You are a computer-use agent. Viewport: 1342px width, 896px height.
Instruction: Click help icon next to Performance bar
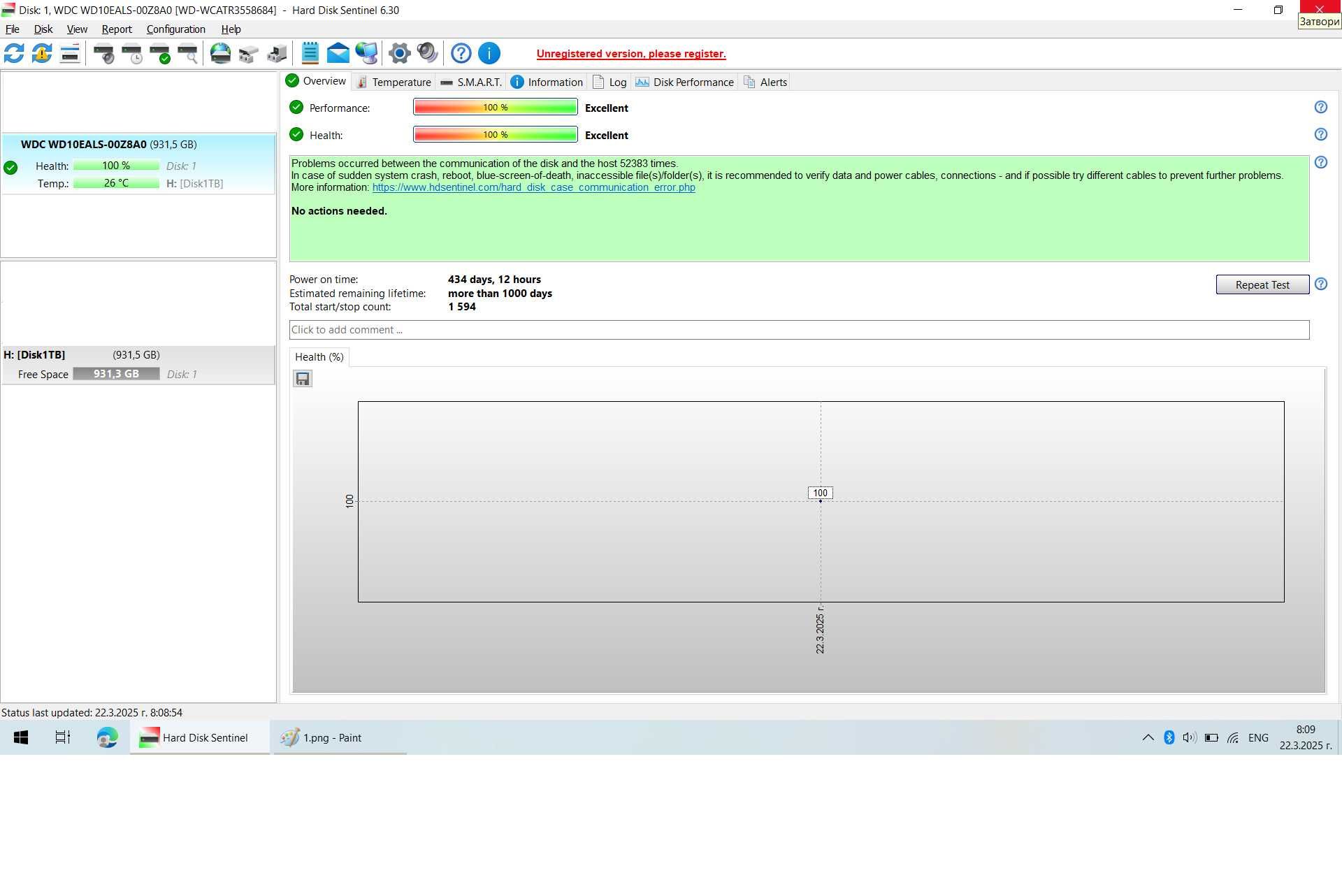(1320, 107)
